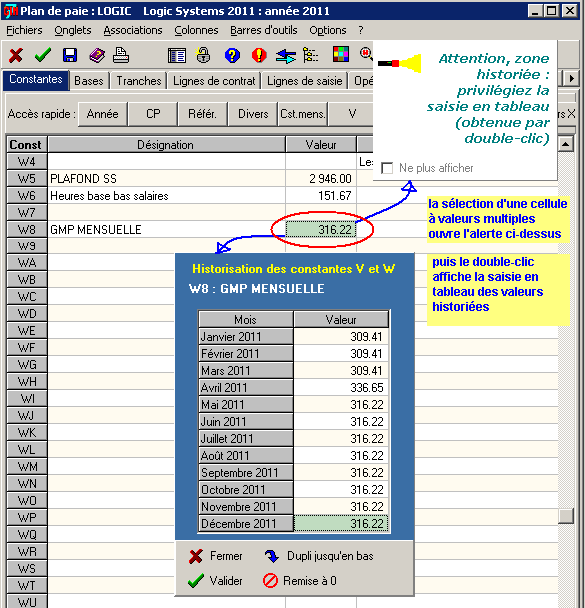
Task: Click the green check Valider icon
Action: coord(196,580)
